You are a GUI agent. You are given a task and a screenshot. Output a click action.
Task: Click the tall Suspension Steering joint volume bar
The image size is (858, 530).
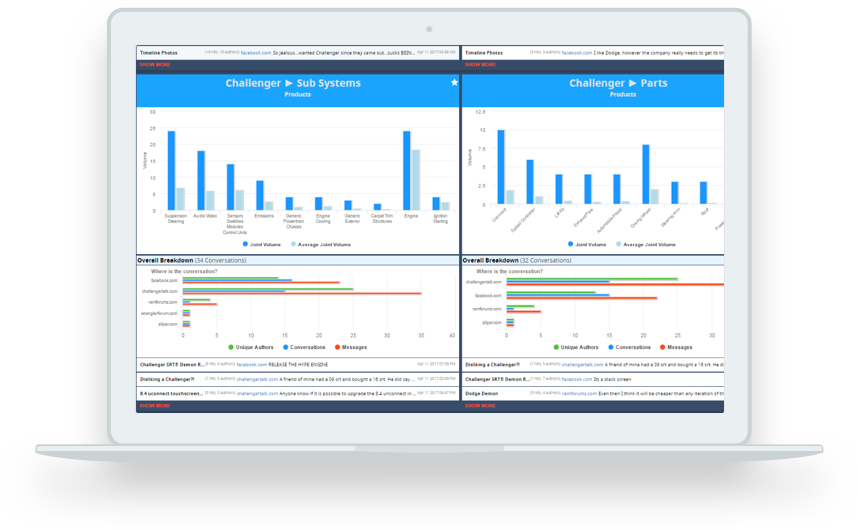click(171, 171)
